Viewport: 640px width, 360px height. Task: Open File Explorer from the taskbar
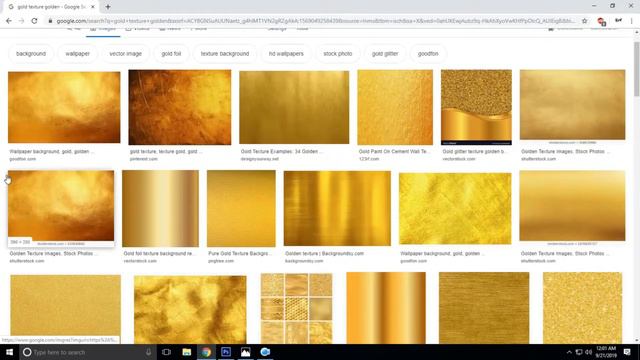187,352
